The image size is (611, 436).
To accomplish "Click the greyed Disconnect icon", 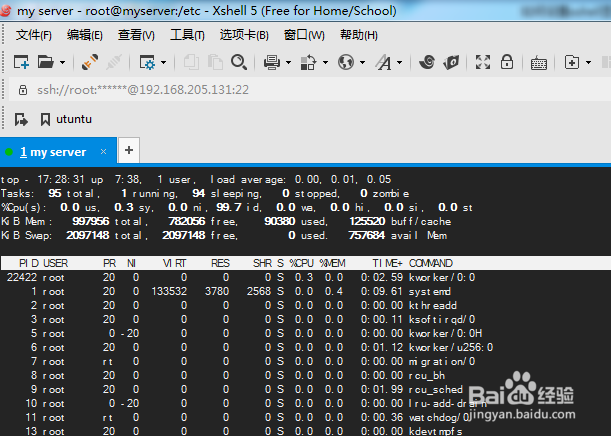I will [114, 62].
